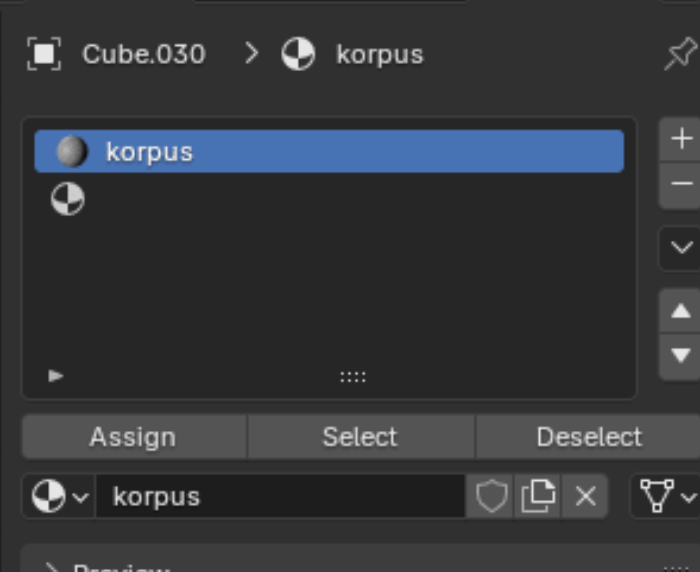Click the Assign button
The height and width of the screenshot is (572, 700).
click(x=133, y=437)
